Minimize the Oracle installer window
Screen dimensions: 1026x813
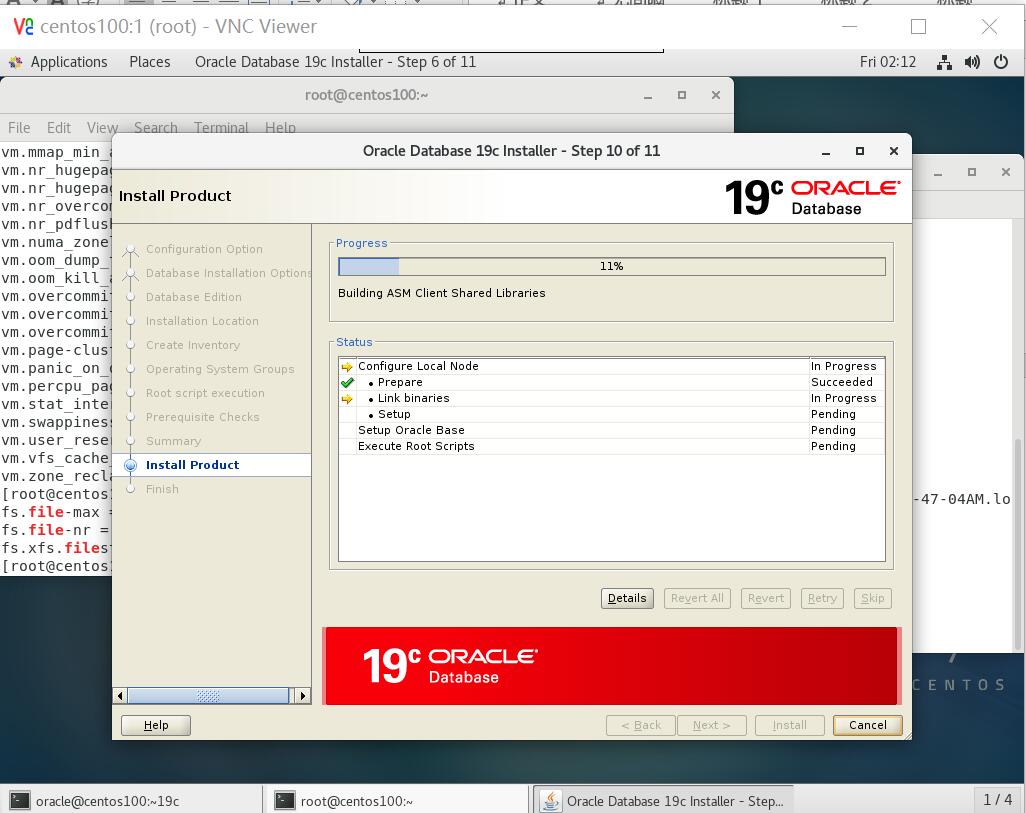tap(826, 151)
